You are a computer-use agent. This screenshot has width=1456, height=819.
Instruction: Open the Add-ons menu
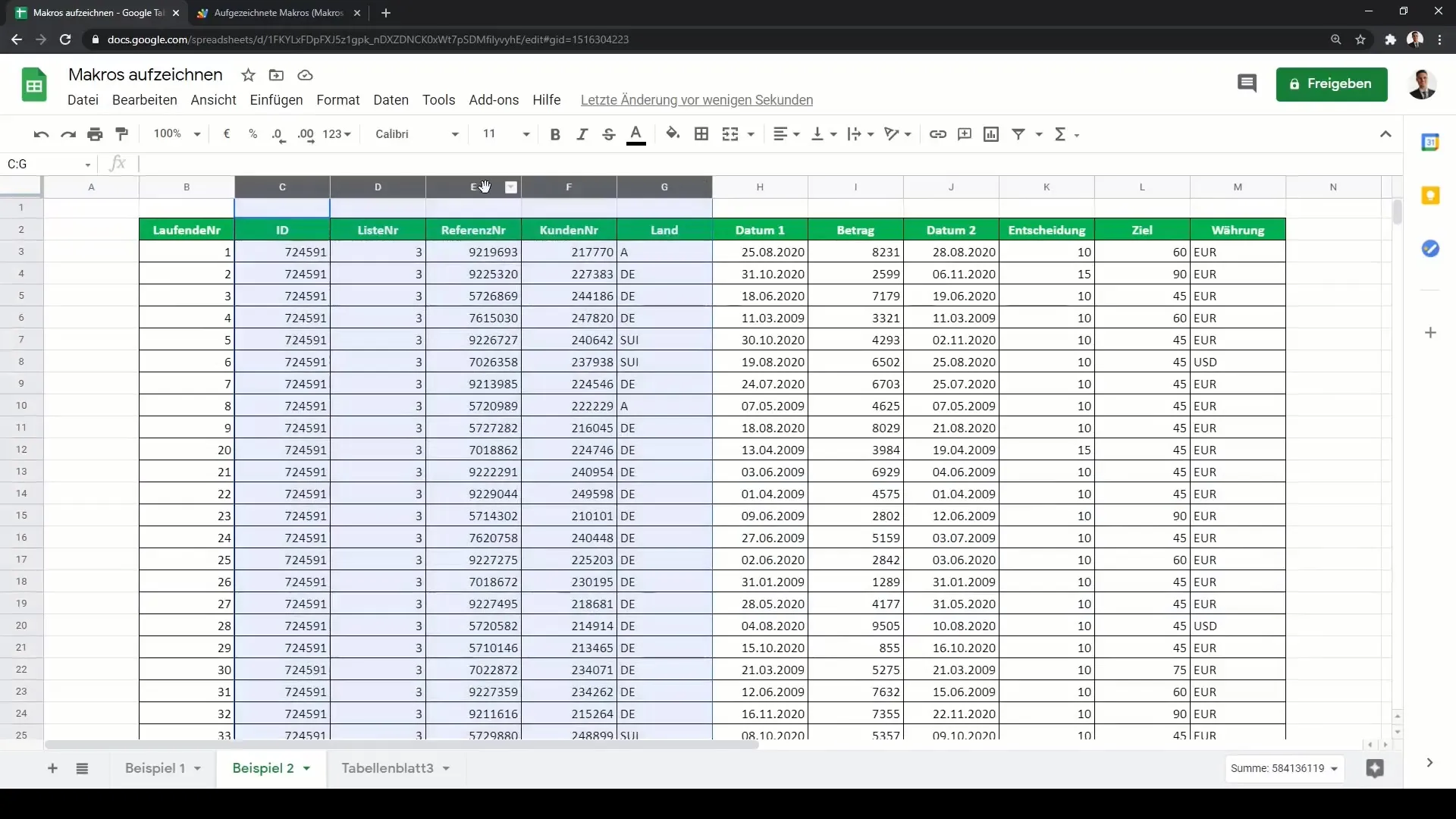pyautogui.click(x=494, y=100)
